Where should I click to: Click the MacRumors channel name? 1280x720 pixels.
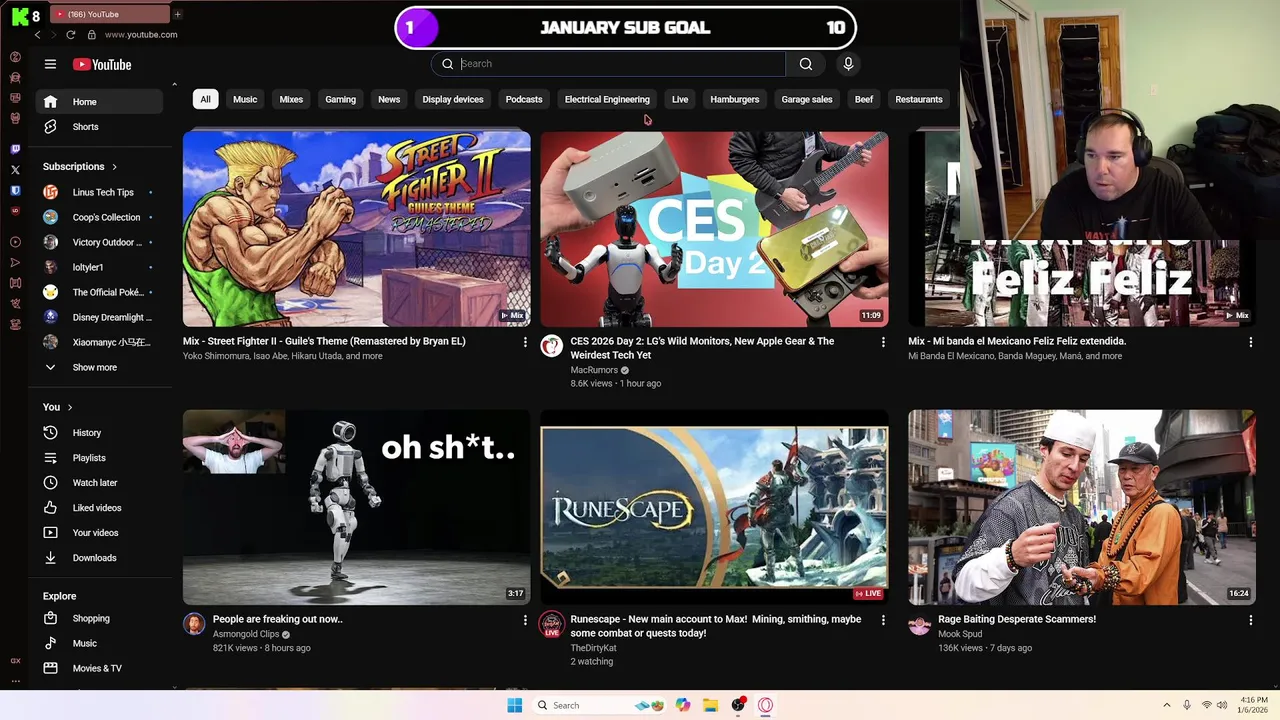pos(594,370)
